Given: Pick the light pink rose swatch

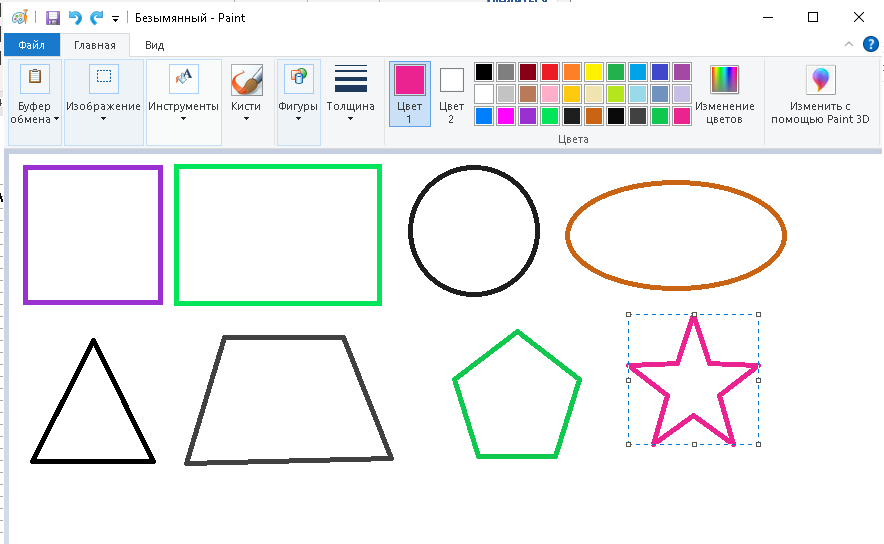Looking at the screenshot, I should tap(550, 94).
